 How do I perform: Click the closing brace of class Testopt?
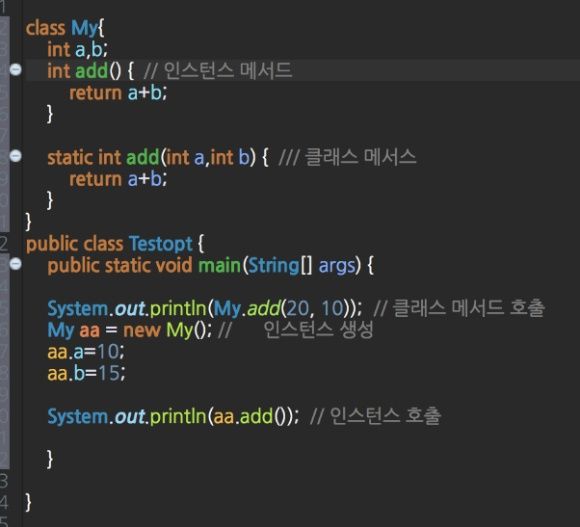[28, 503]
